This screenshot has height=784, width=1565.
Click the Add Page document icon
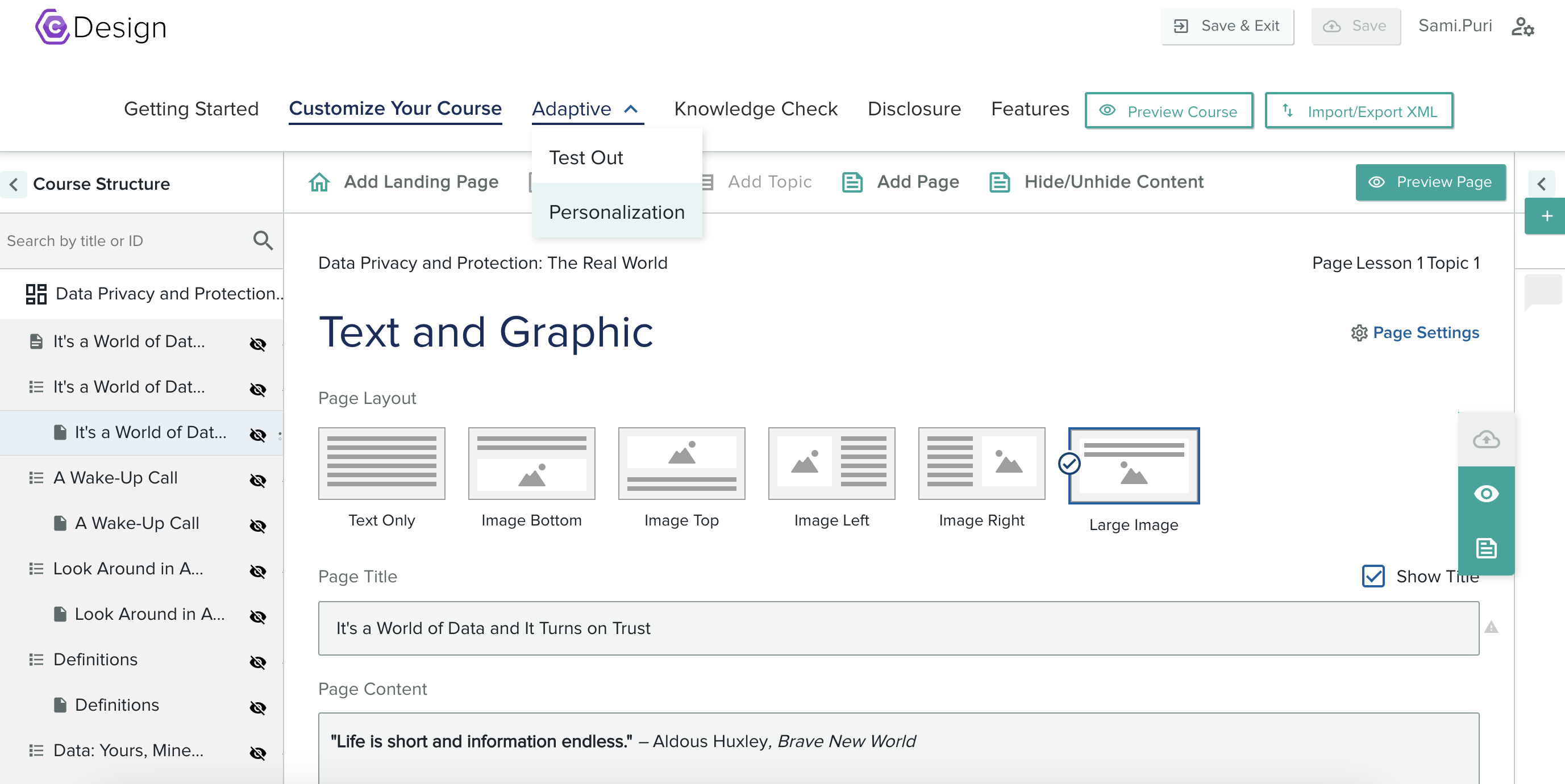(x=852, y=182)
